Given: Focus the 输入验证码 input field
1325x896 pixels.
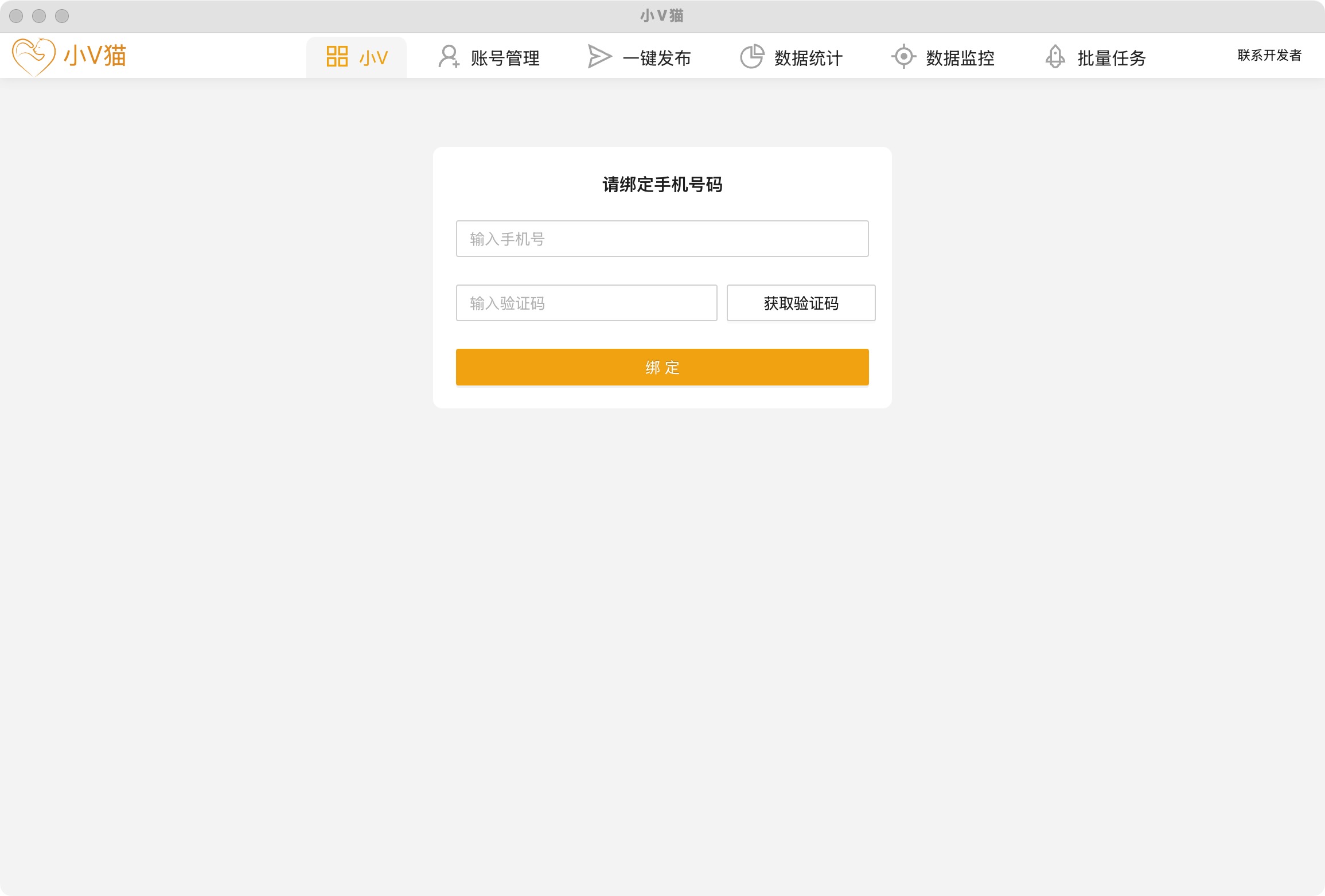Looking at the screenshot, I should (x=587, y=303).
